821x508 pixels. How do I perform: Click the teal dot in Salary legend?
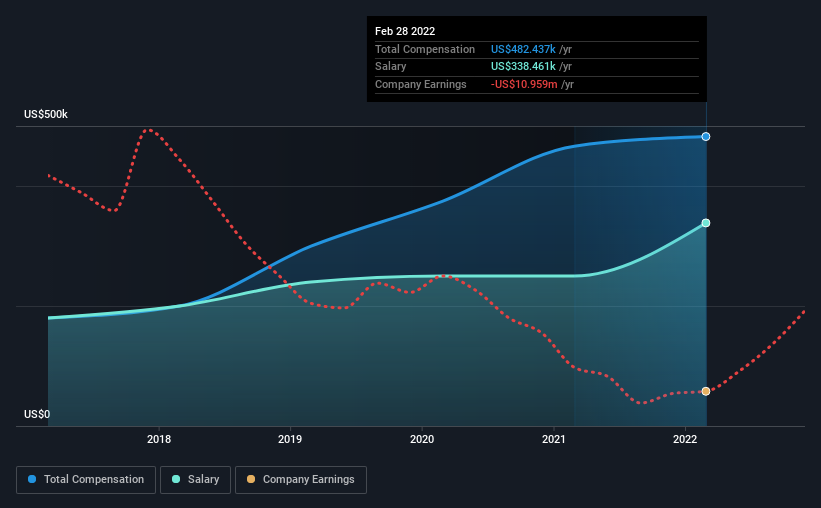pos(176,479)
